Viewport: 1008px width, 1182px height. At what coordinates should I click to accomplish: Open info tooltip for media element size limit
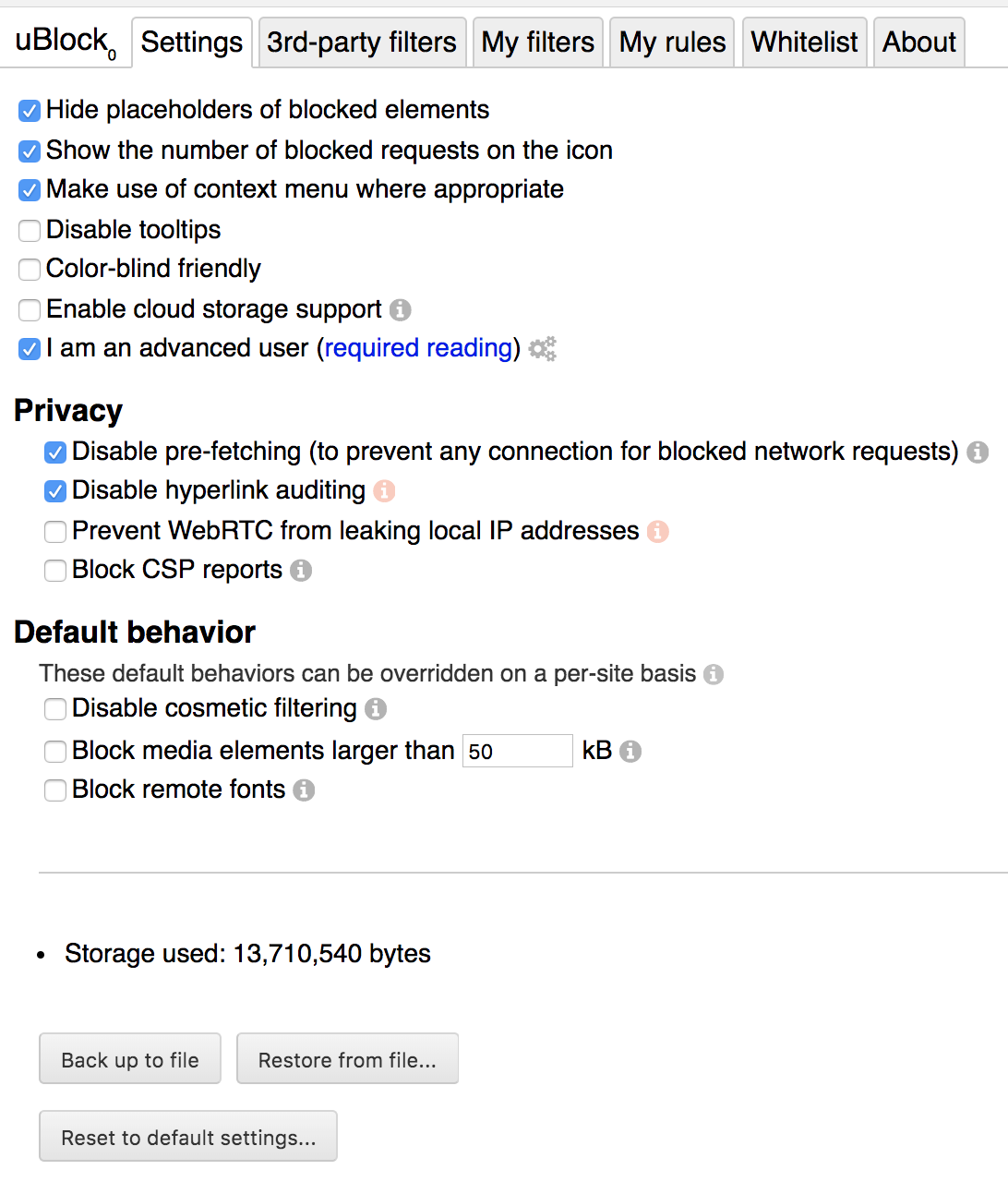click(631, 751)
